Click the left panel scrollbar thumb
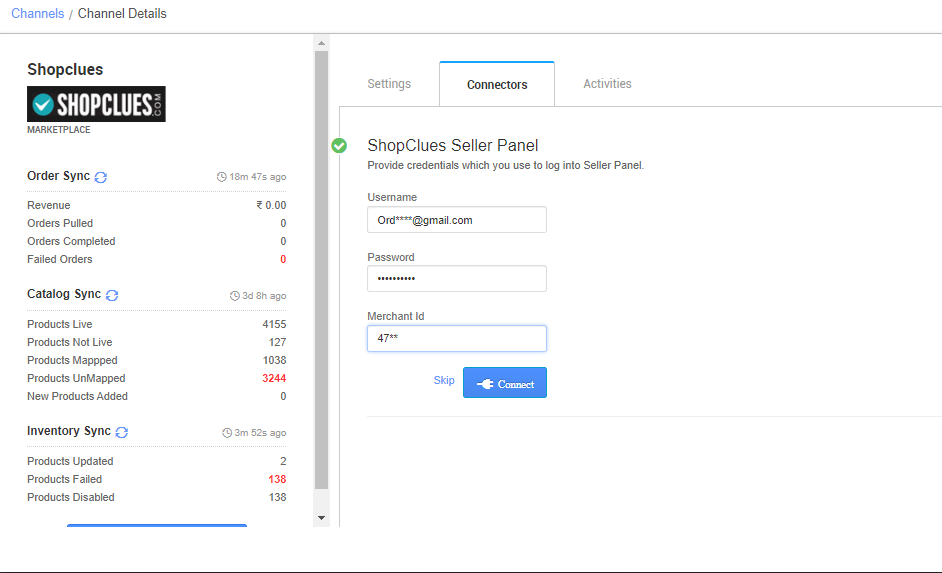Viewport: 942px width, 573px height. (321, 270)
